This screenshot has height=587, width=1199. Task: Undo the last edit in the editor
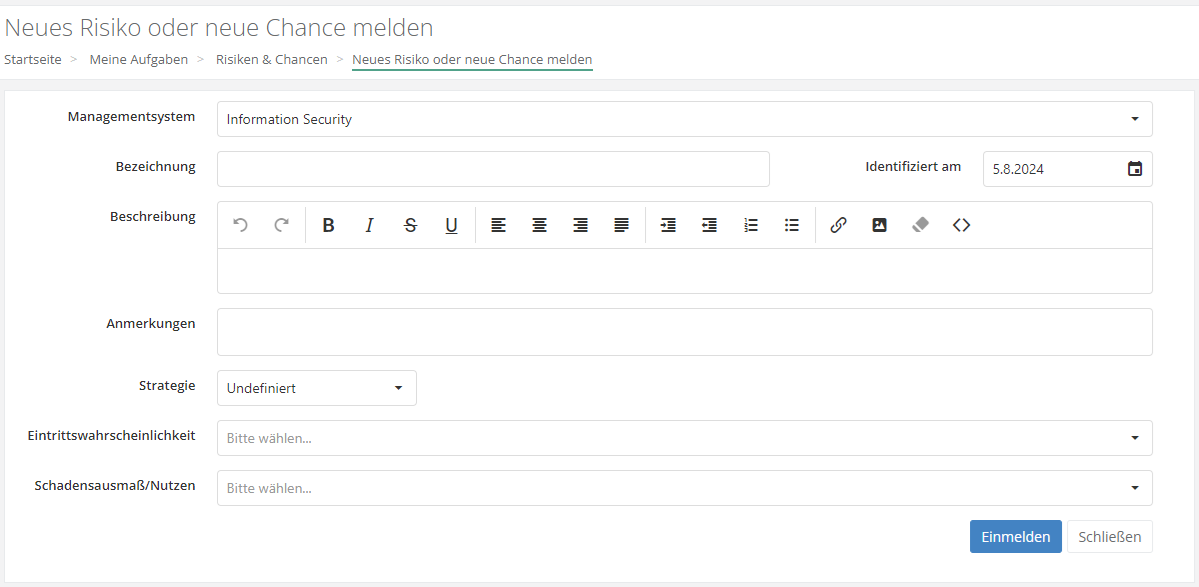point(240,226)
